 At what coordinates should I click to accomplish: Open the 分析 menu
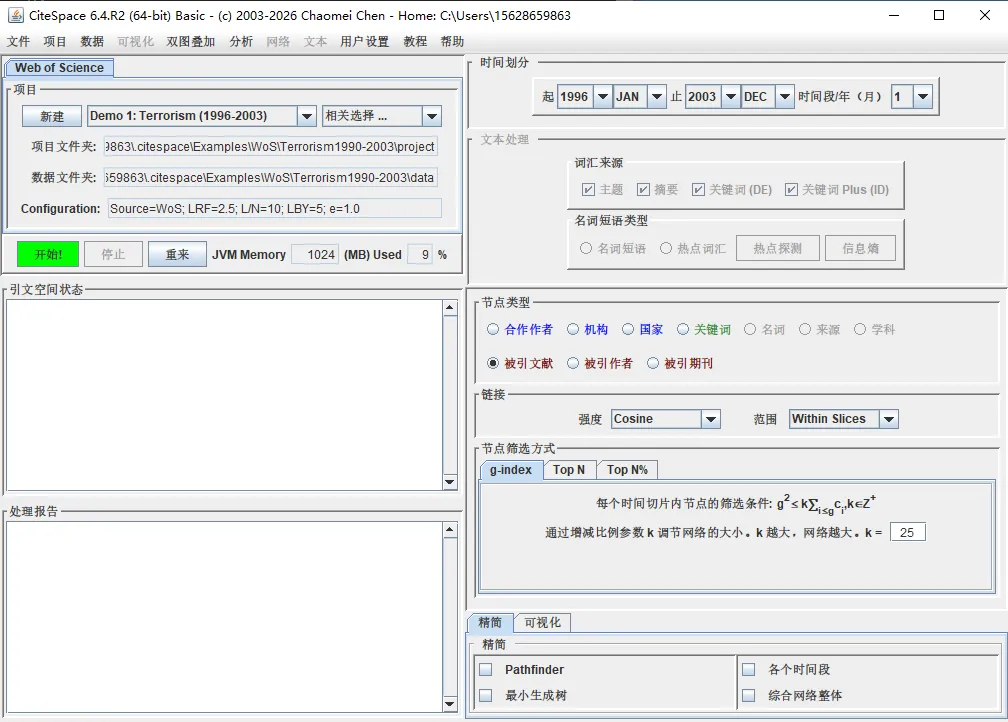pyautogui.click(x=241, y=41)
